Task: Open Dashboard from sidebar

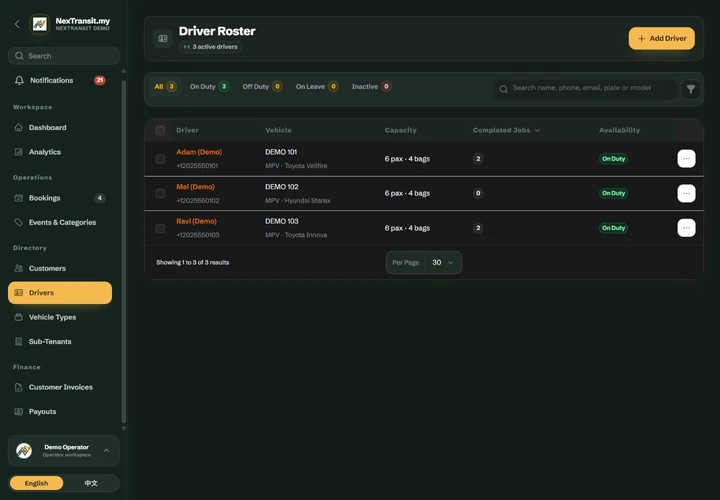Action: coord(60,128)
